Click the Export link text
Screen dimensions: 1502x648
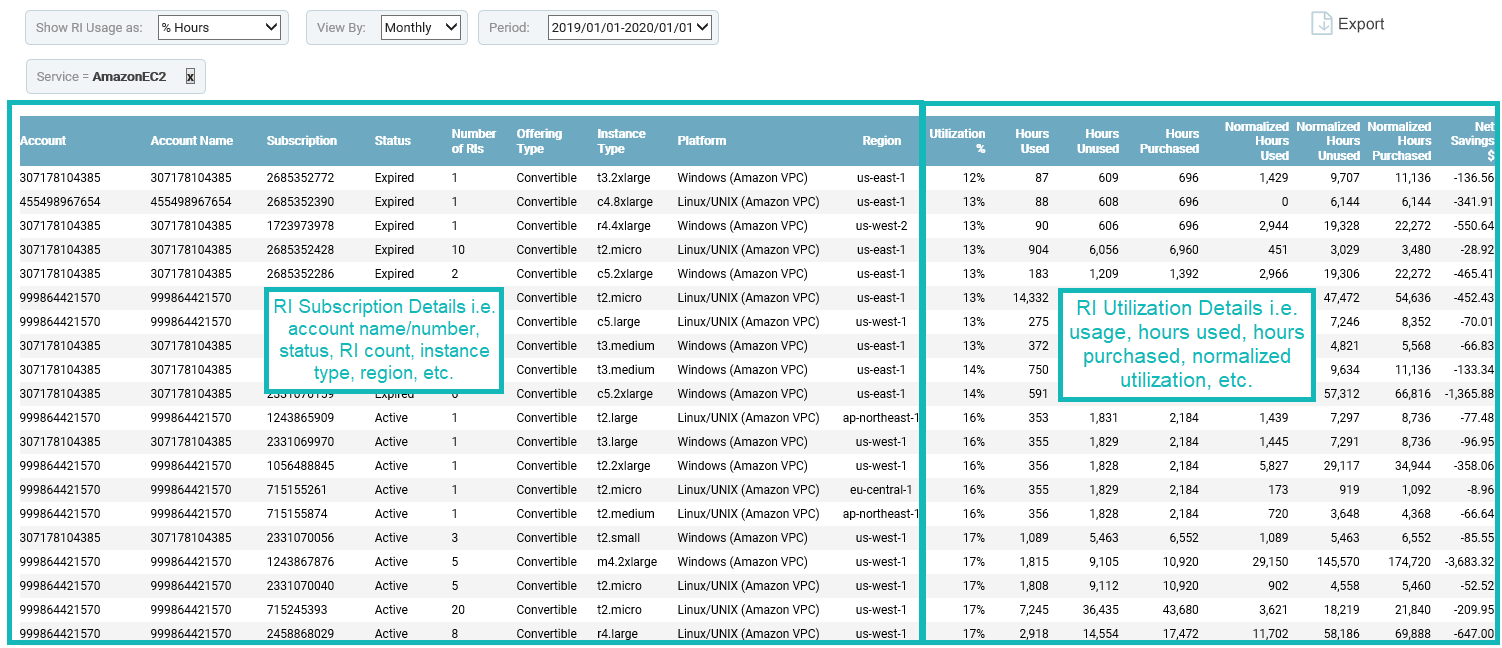pyautogui.click(x=1361, y=24)
